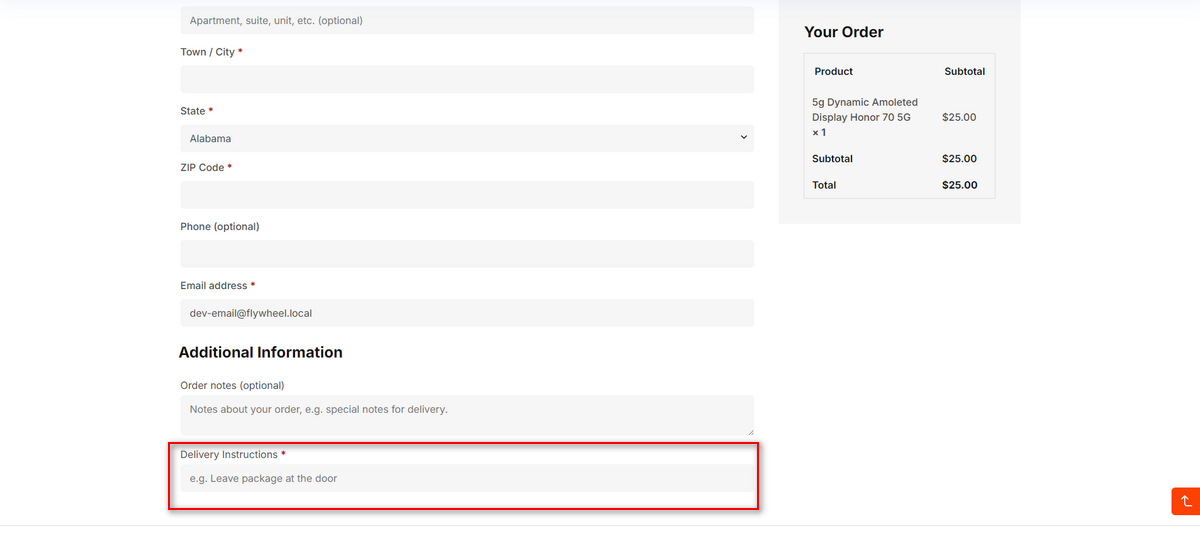
Task: Click the Delivery Instructions field label
Action: point(229,454)
